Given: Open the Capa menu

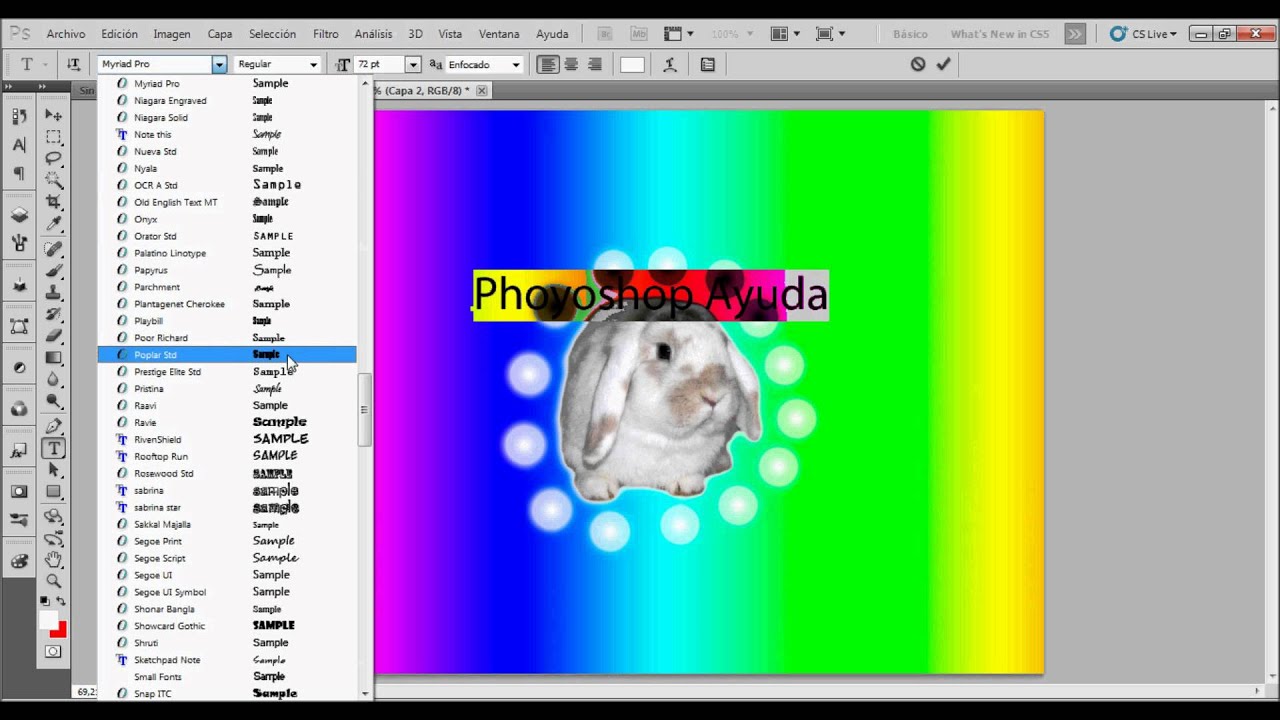Looking at the screenshot, I should tap(220, 34).
